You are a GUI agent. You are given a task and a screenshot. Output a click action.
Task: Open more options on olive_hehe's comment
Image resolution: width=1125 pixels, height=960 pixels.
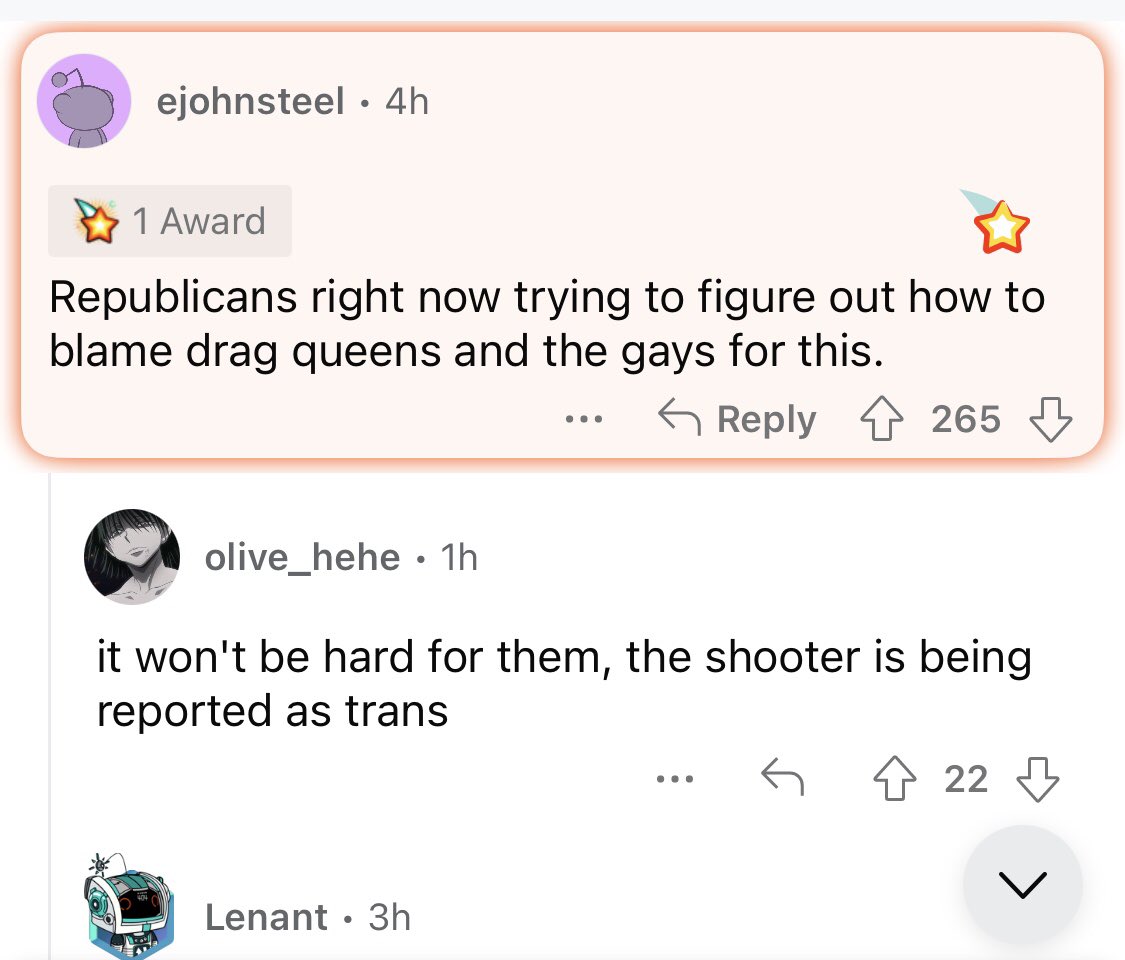coord(675,778)
